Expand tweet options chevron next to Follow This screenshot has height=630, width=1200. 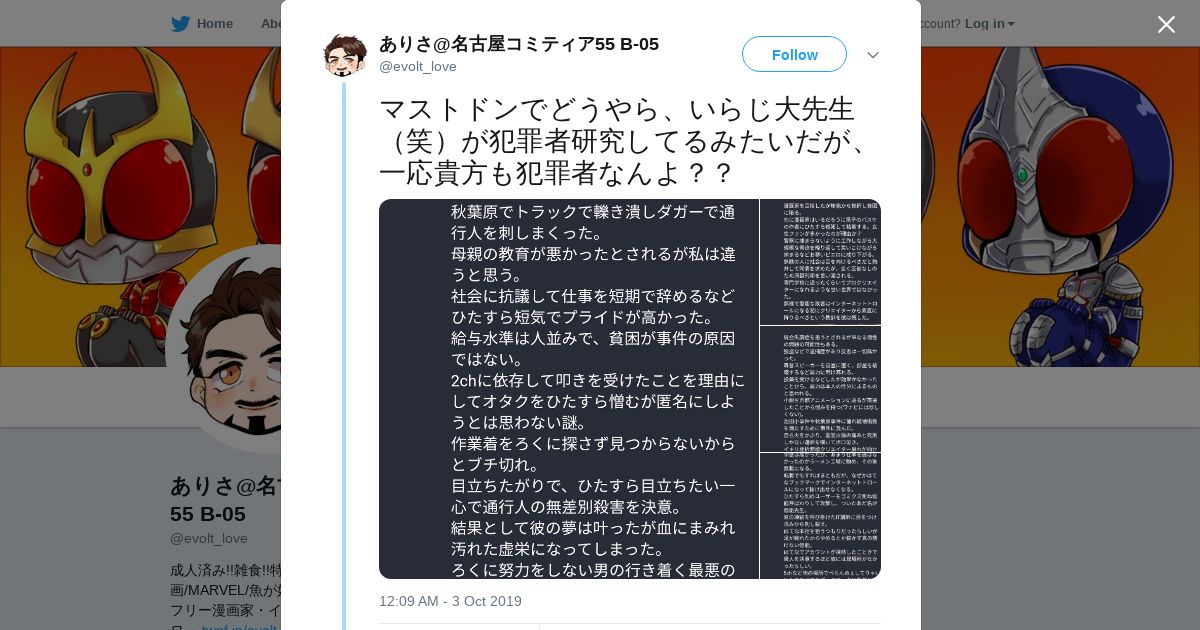(873, 55)
